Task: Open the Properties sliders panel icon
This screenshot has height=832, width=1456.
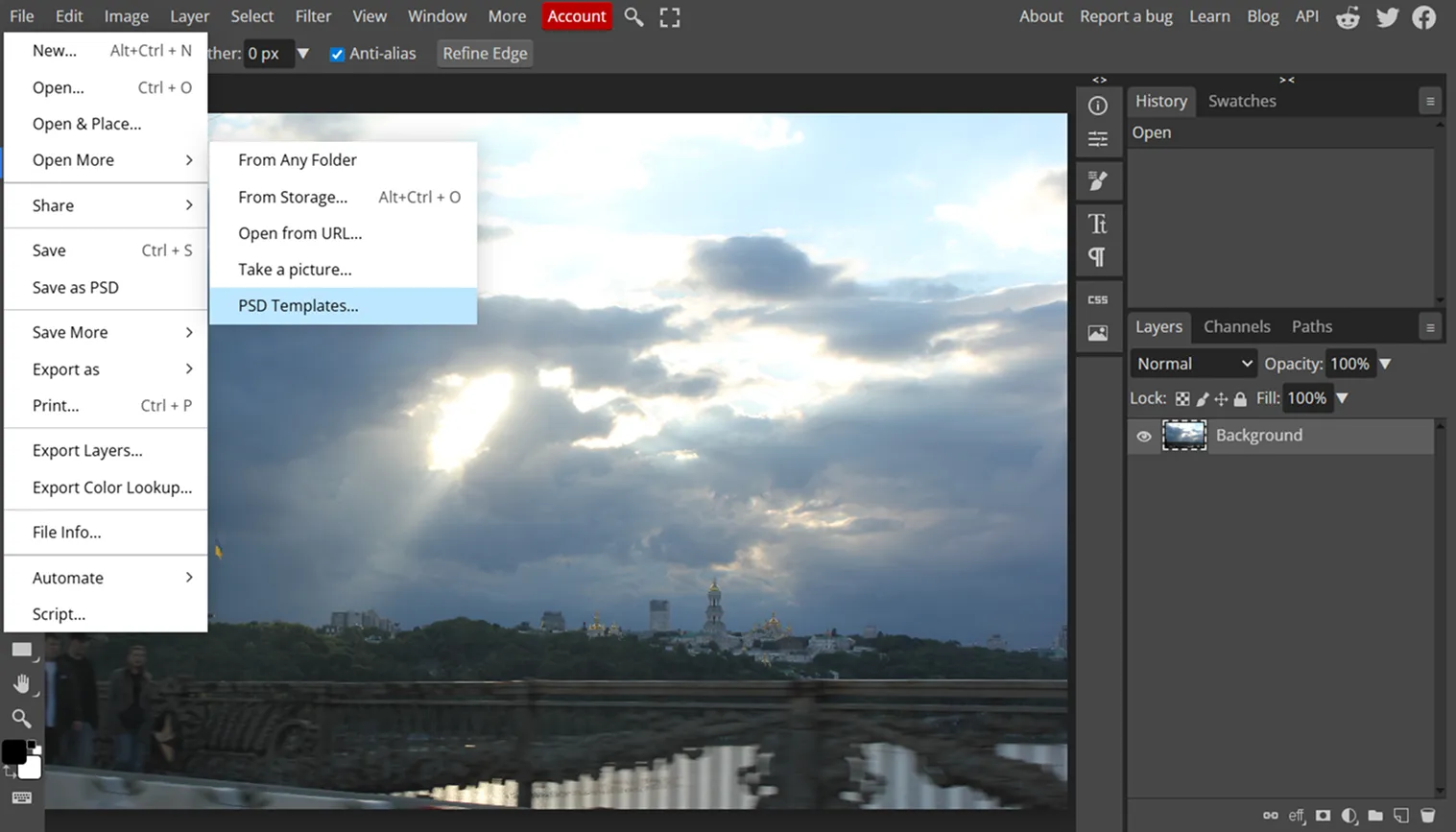Action: tap(1098, 140)
